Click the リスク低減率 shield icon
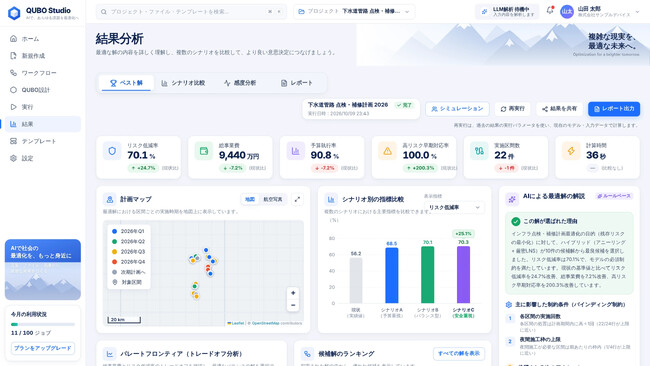 coord(112,151)
